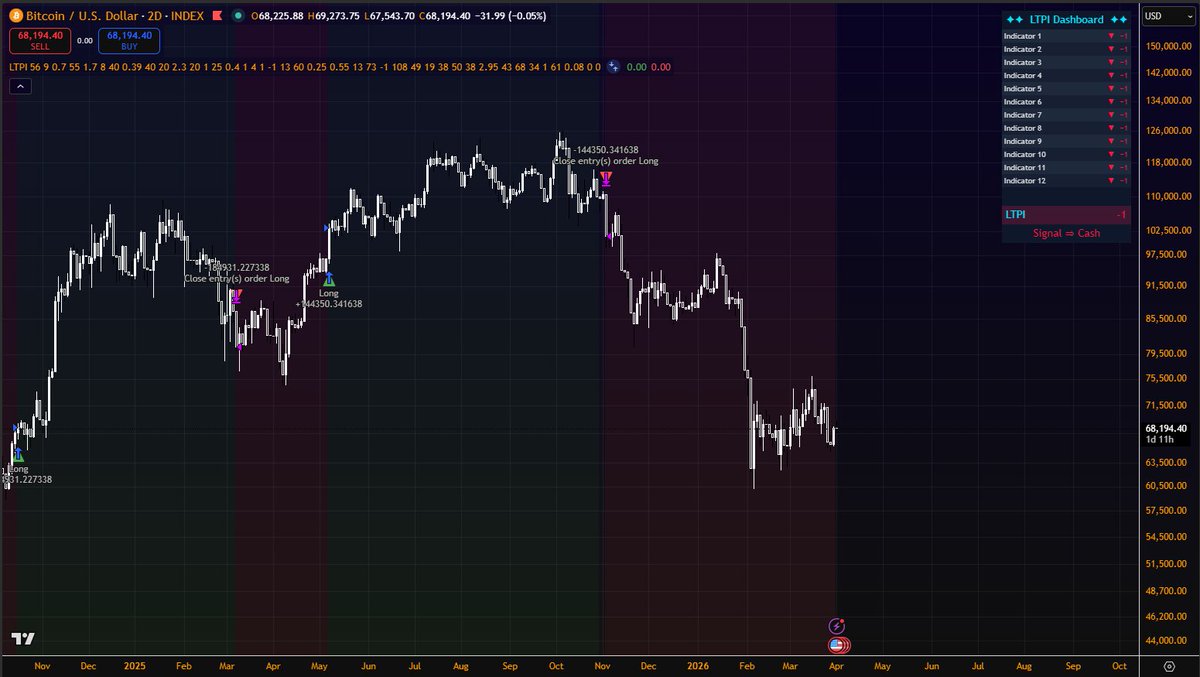Click the green market status dot
The image size is (1200, 677).
point(238,17)
